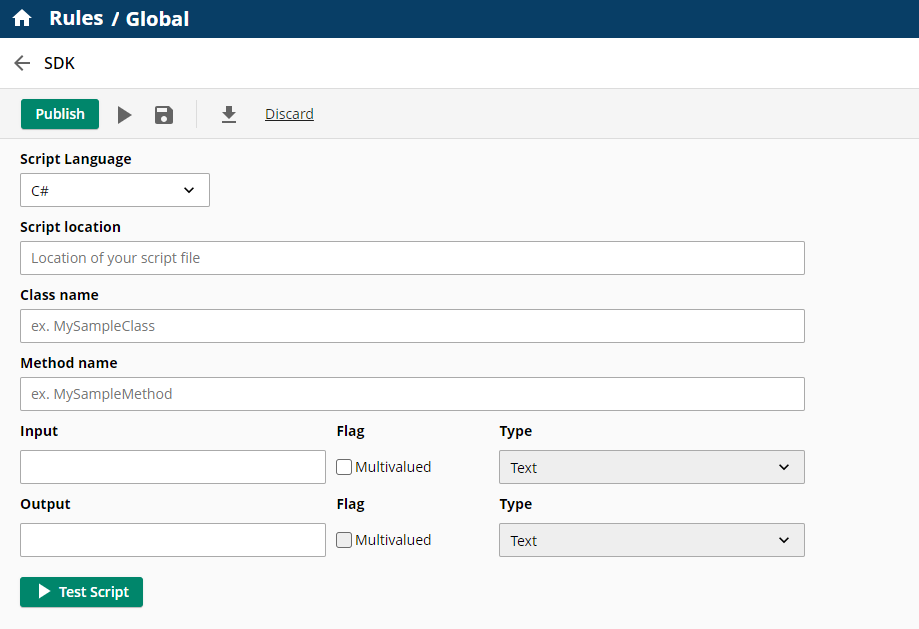This screenshot has width=919, height=629.
Task: Go back using the arrow beside SDK
Action: (22, 63)
